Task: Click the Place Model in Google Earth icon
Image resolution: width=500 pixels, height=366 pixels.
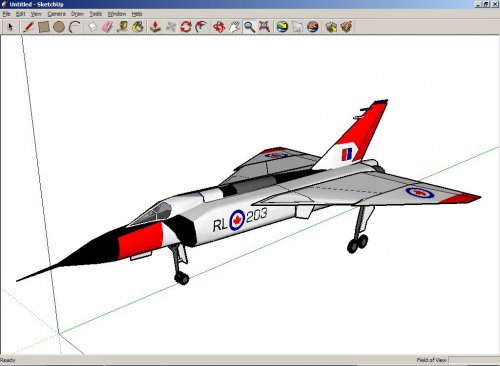Action: point(313,27)
